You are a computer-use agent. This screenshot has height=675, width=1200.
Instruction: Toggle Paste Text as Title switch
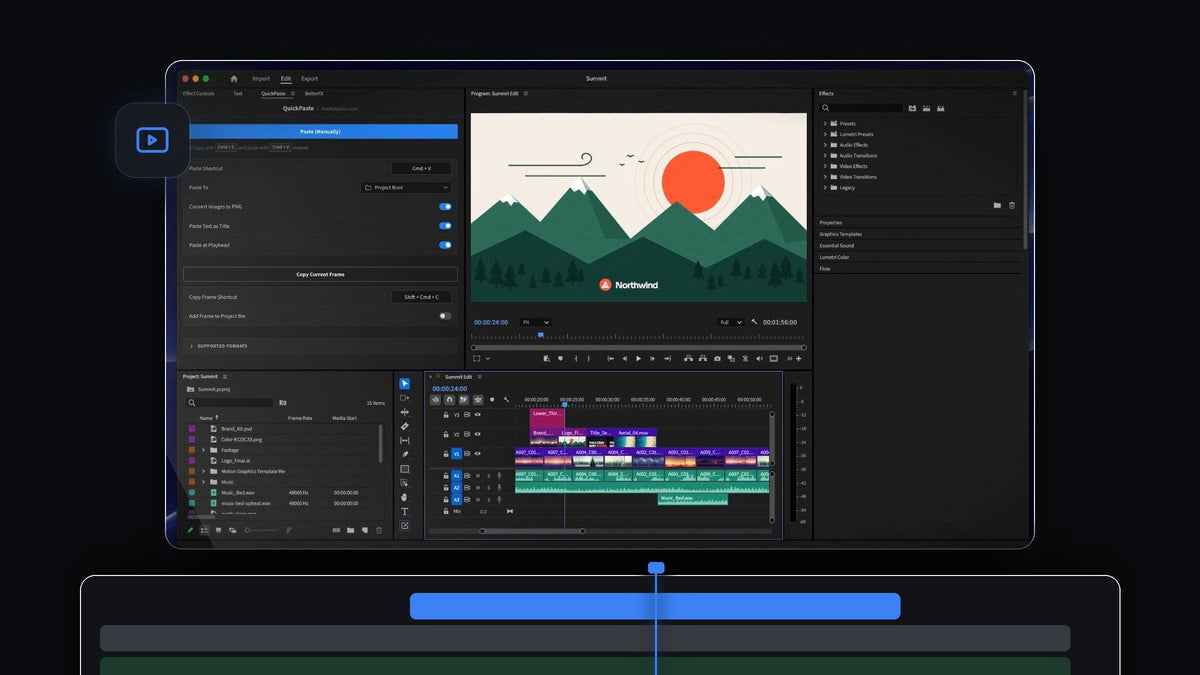(445, 225)
